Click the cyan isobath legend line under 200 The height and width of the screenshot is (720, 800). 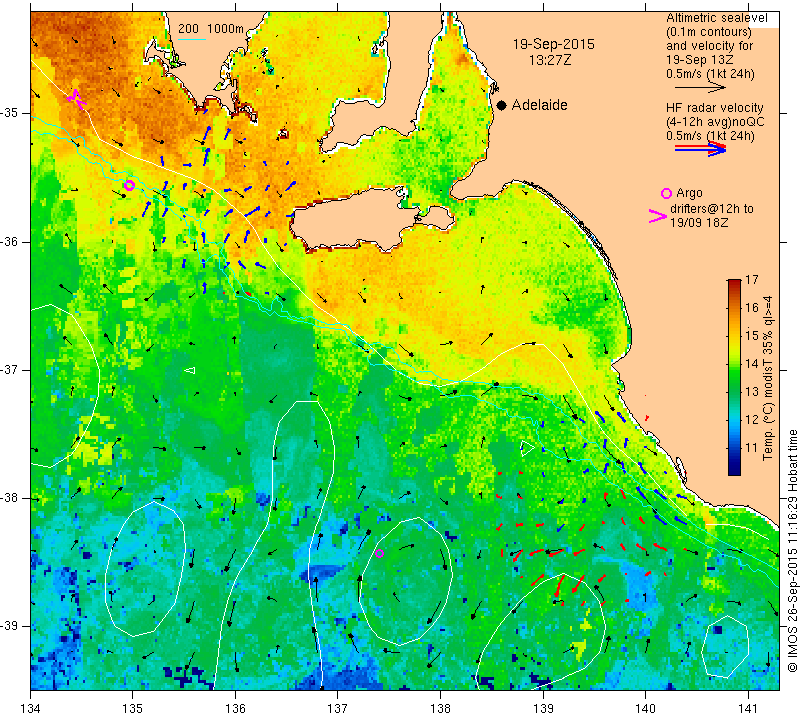point(192,39)
